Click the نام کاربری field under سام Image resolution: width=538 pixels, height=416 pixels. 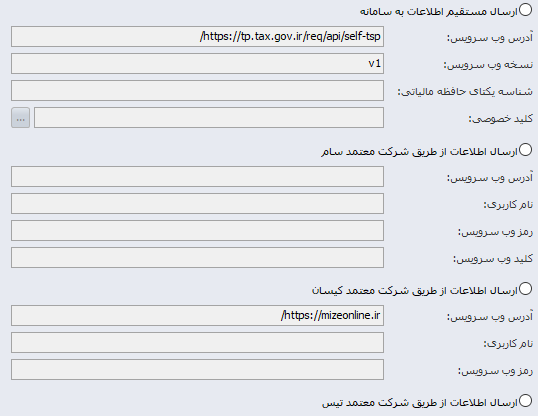point(197,204)
